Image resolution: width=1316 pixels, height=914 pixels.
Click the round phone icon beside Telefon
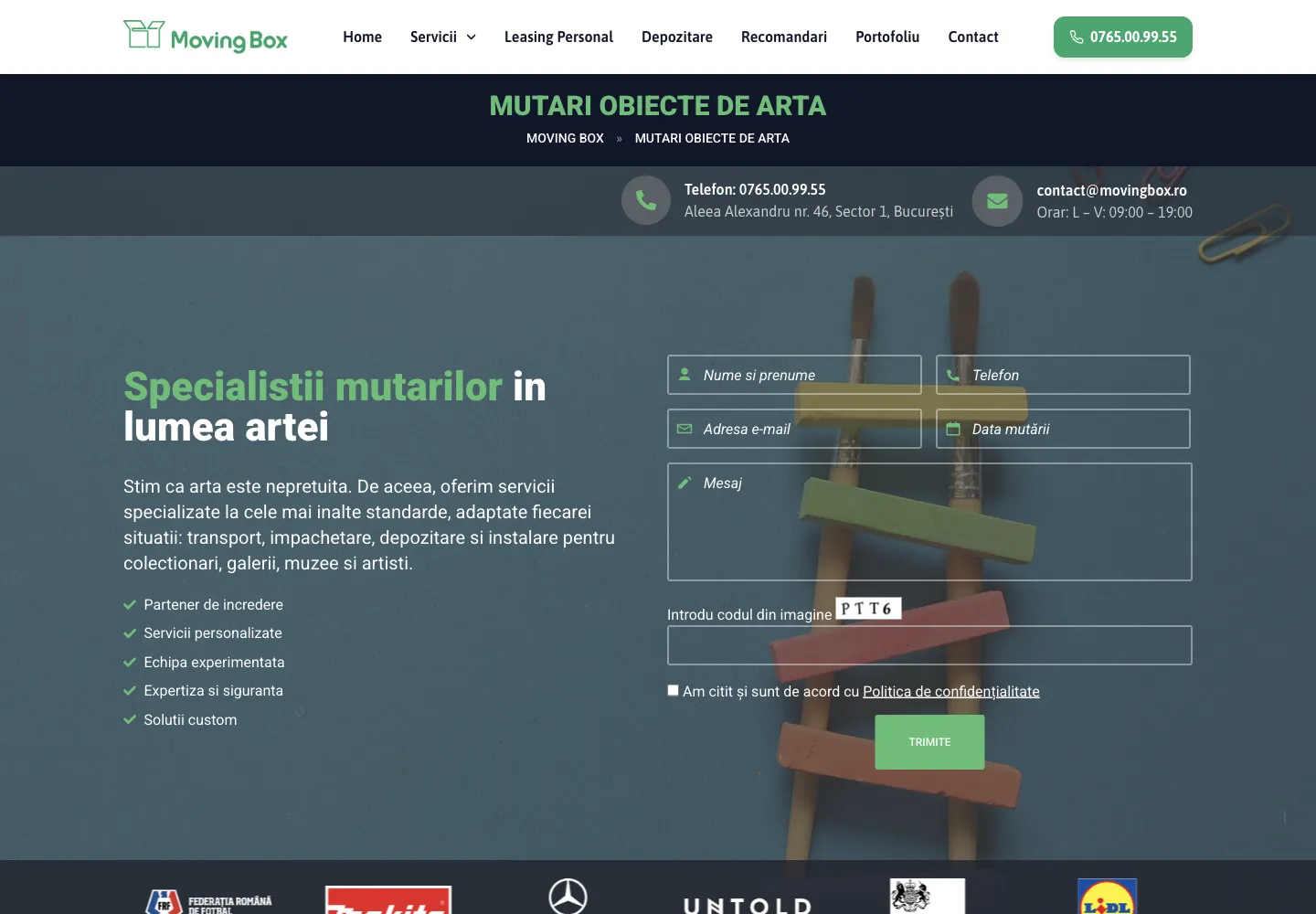point(646,200)
